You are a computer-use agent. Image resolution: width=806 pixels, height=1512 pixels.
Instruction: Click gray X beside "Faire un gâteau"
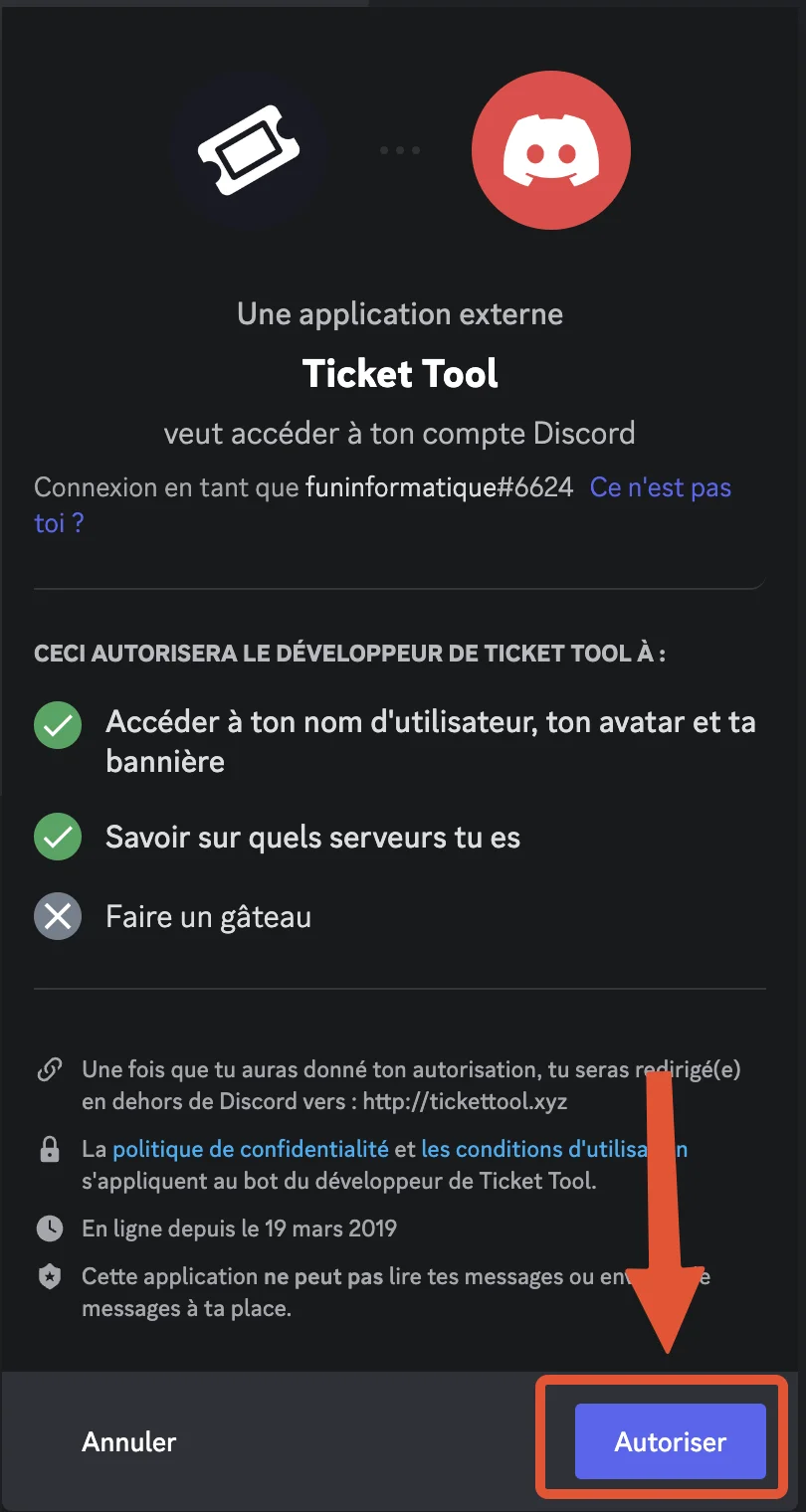click(58, 916)
